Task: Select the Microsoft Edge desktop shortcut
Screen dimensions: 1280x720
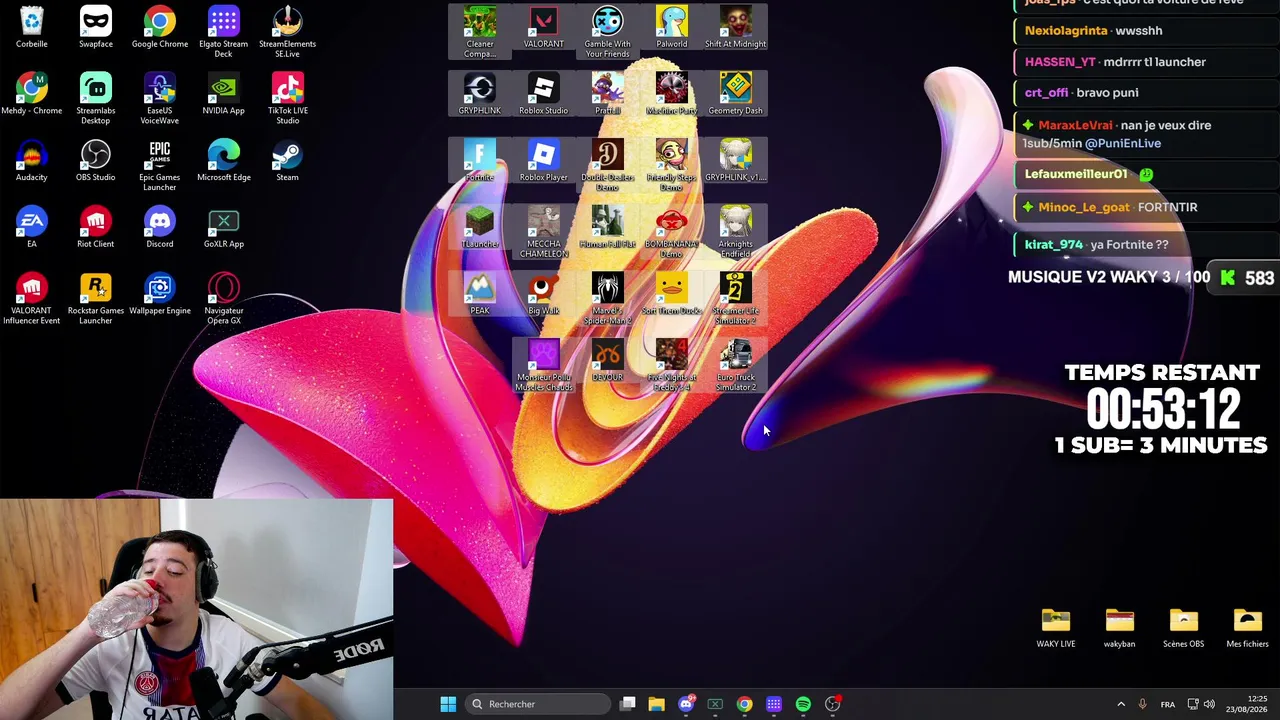Action: 224,162
